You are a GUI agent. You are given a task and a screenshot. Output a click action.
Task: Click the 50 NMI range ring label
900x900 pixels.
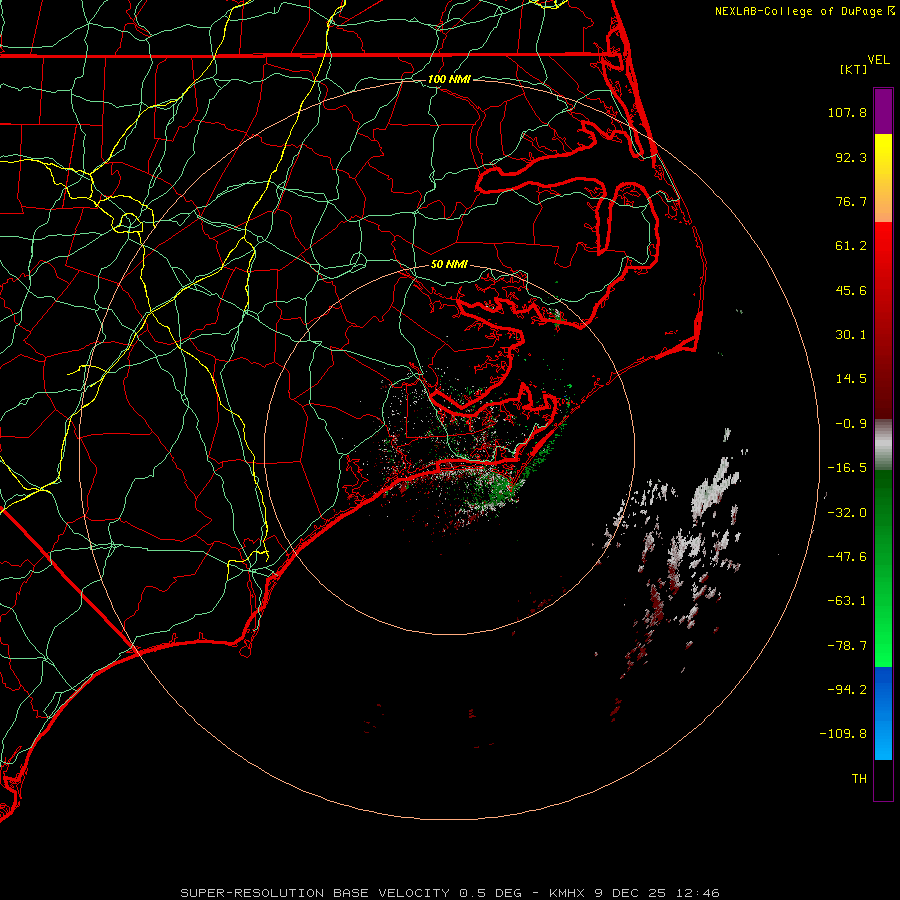pyautogui.click(x=449, y=265)
